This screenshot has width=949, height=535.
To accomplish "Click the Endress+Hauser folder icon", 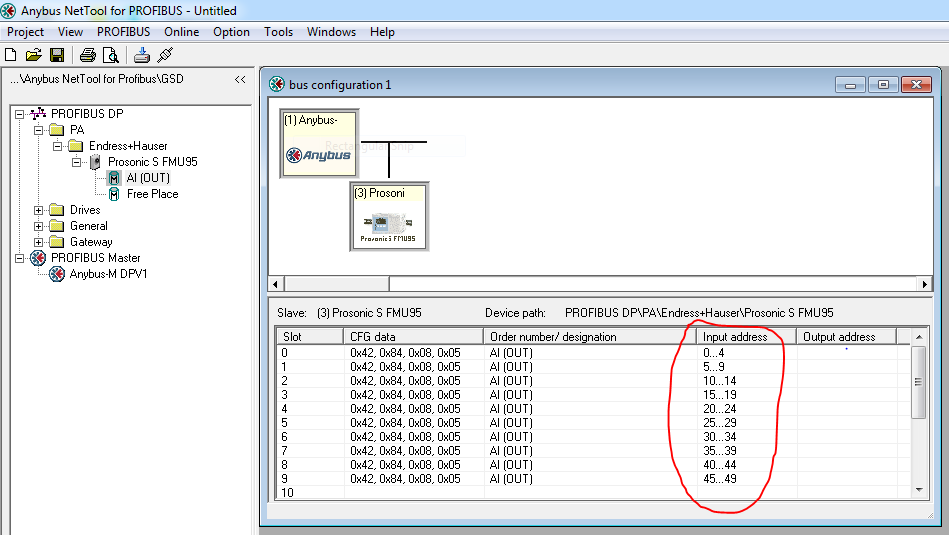I will click(x=76, y=145).
